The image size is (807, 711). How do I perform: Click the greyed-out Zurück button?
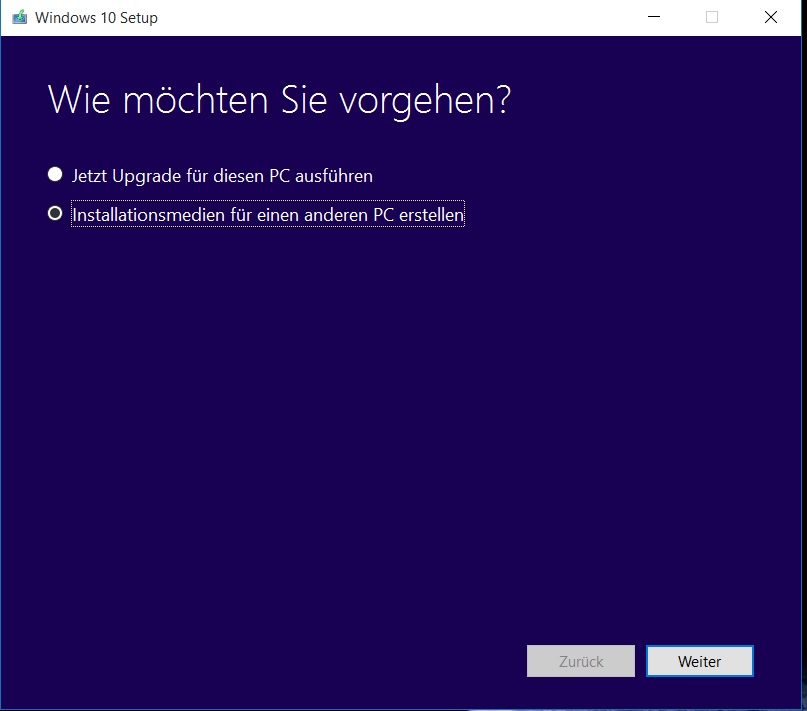click(x=581, y=661)
